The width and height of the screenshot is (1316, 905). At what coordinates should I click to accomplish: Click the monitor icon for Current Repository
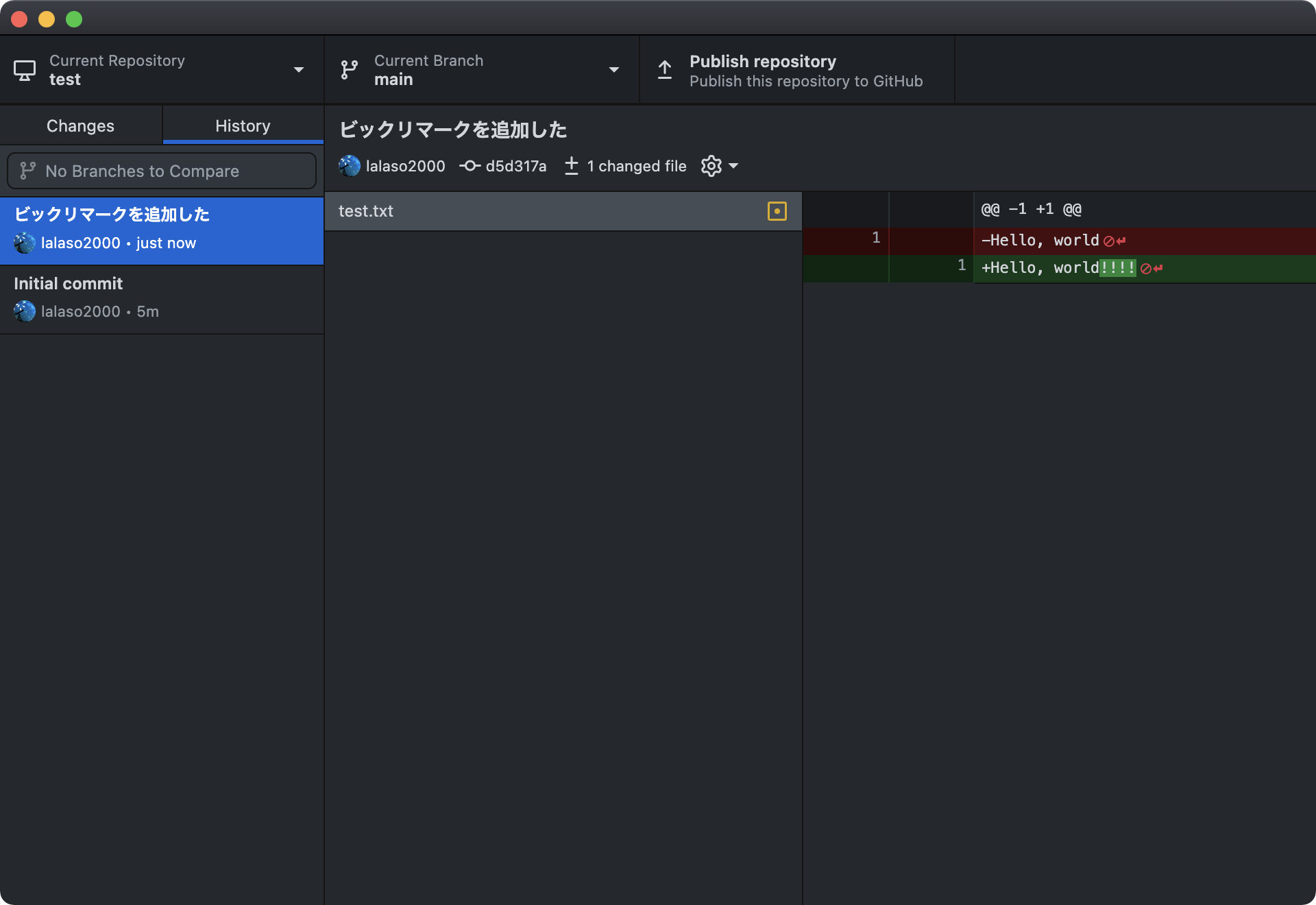[x=25, y=70]
